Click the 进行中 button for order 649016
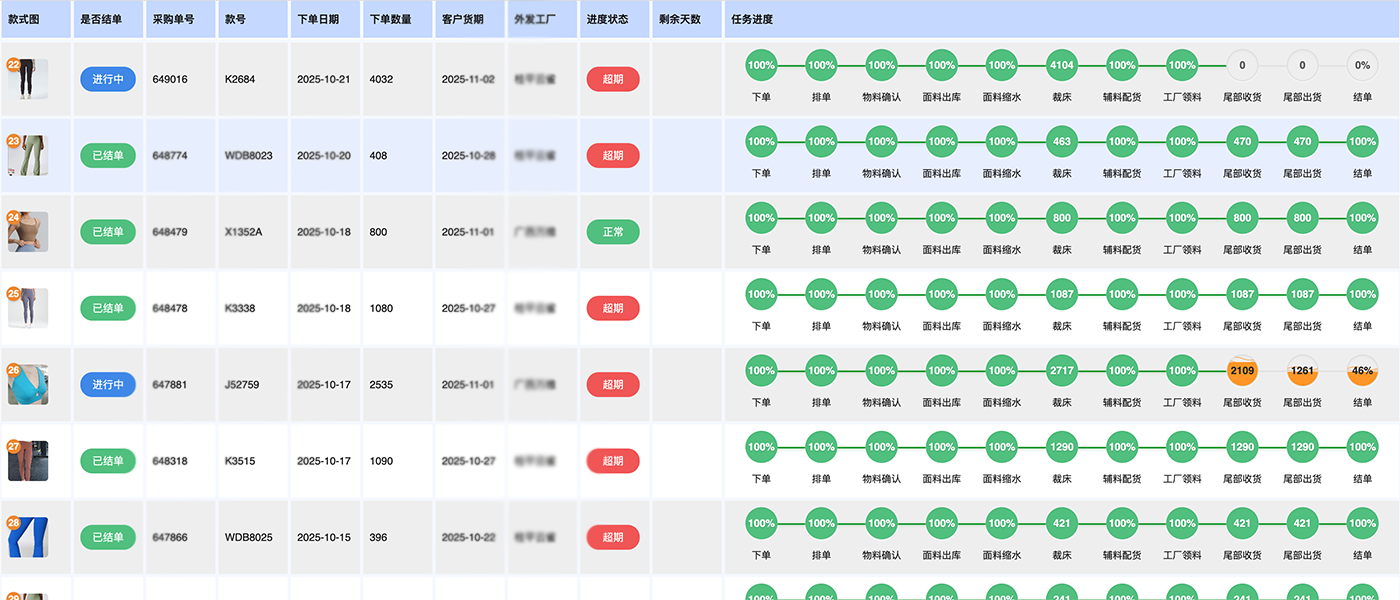Screen dimensions: 1400x600 coord(107,79)
